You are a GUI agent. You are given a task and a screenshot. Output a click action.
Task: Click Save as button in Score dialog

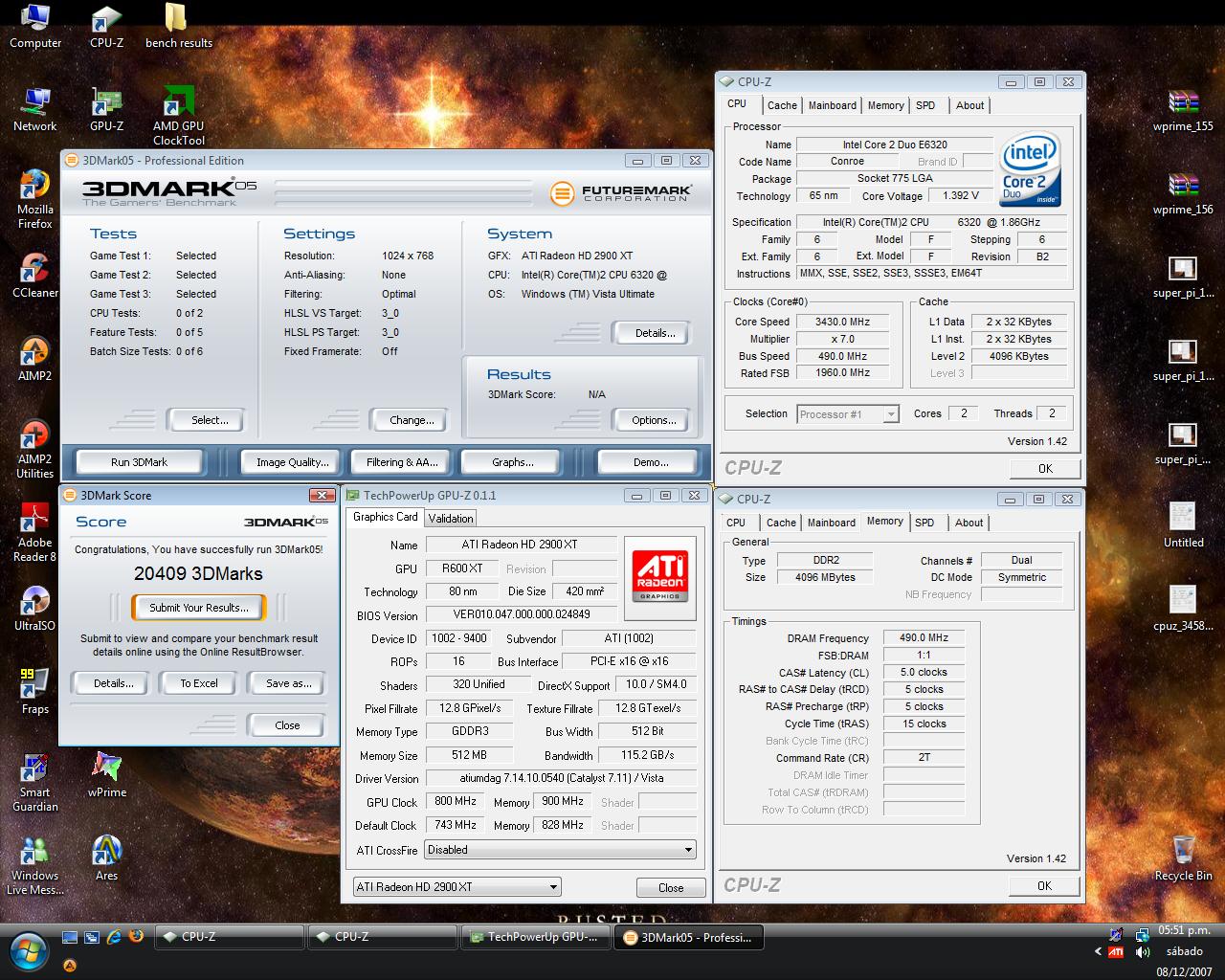click(288, 683)
